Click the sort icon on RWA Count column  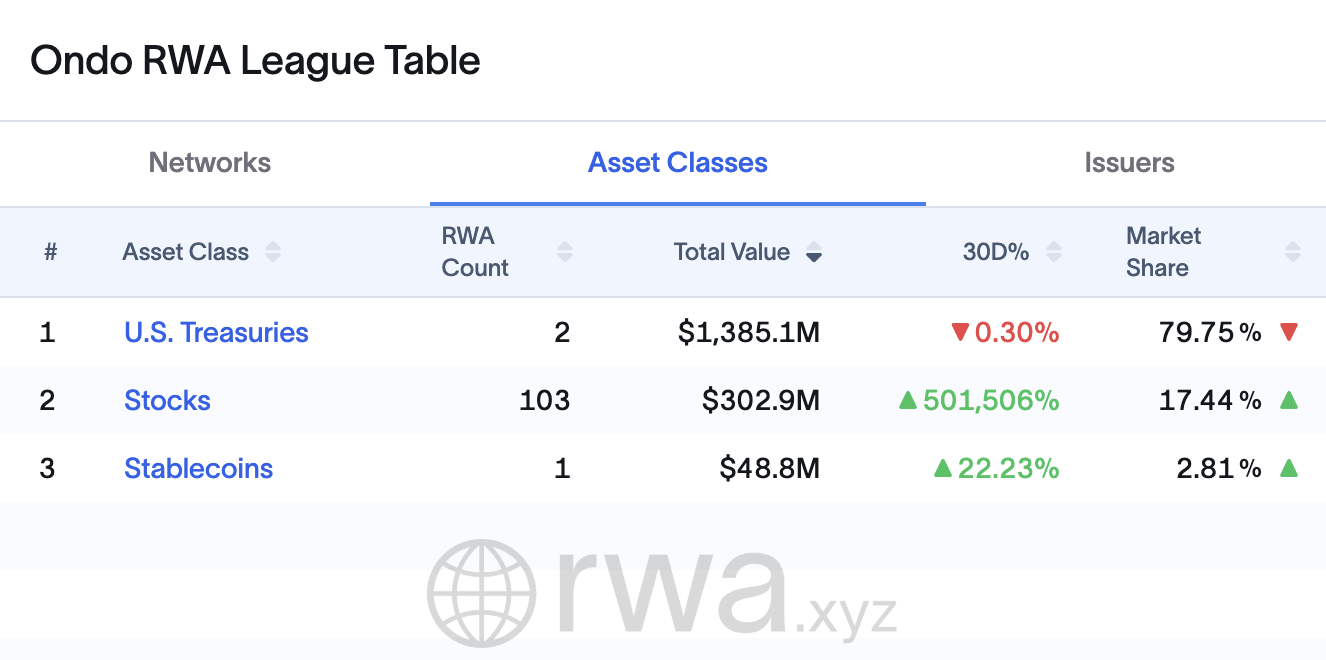tap(565, 252)
